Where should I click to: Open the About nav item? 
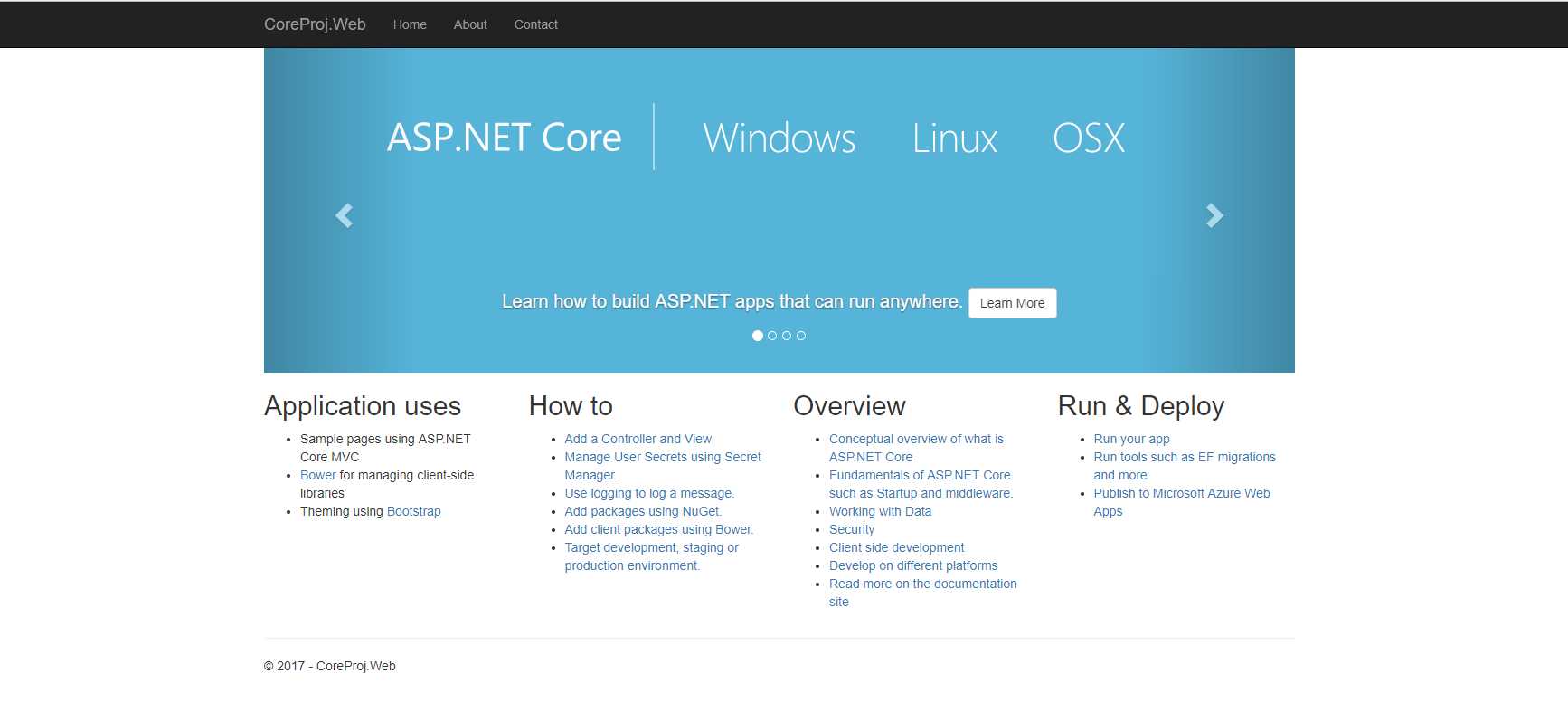tap(470, 24)
